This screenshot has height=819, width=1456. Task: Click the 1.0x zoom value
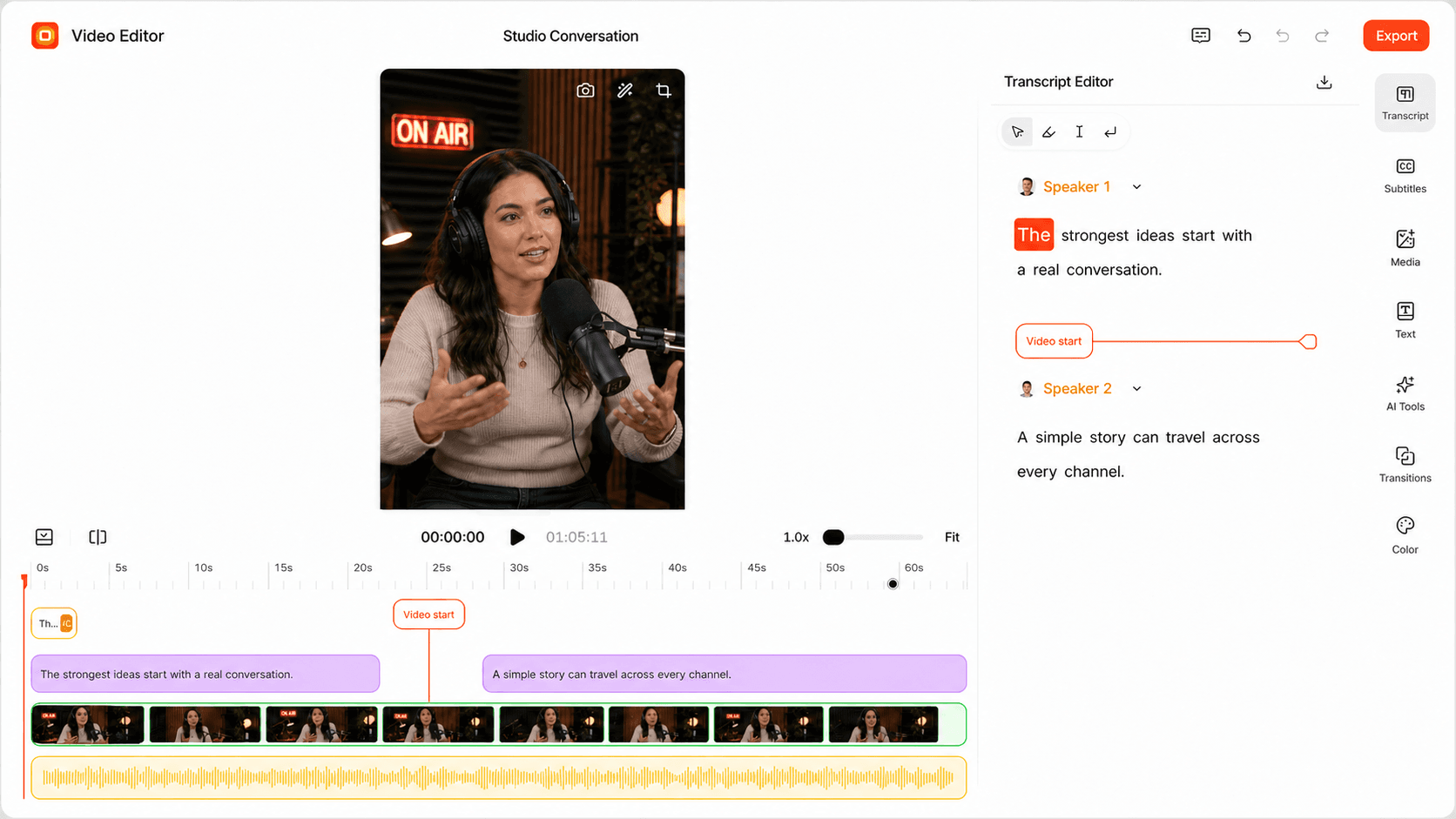coord(796,538)
